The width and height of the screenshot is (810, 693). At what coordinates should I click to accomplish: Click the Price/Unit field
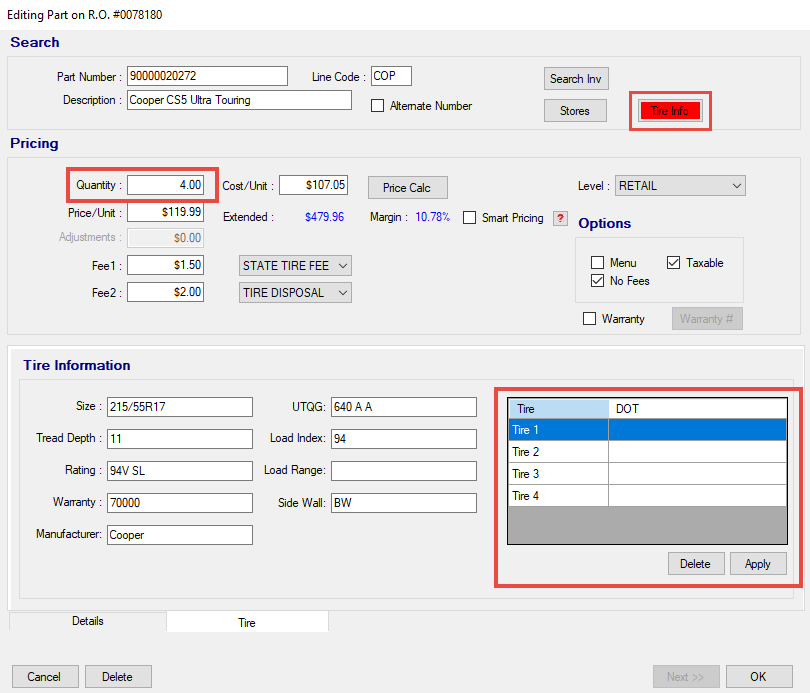click(x=165, y=212)
